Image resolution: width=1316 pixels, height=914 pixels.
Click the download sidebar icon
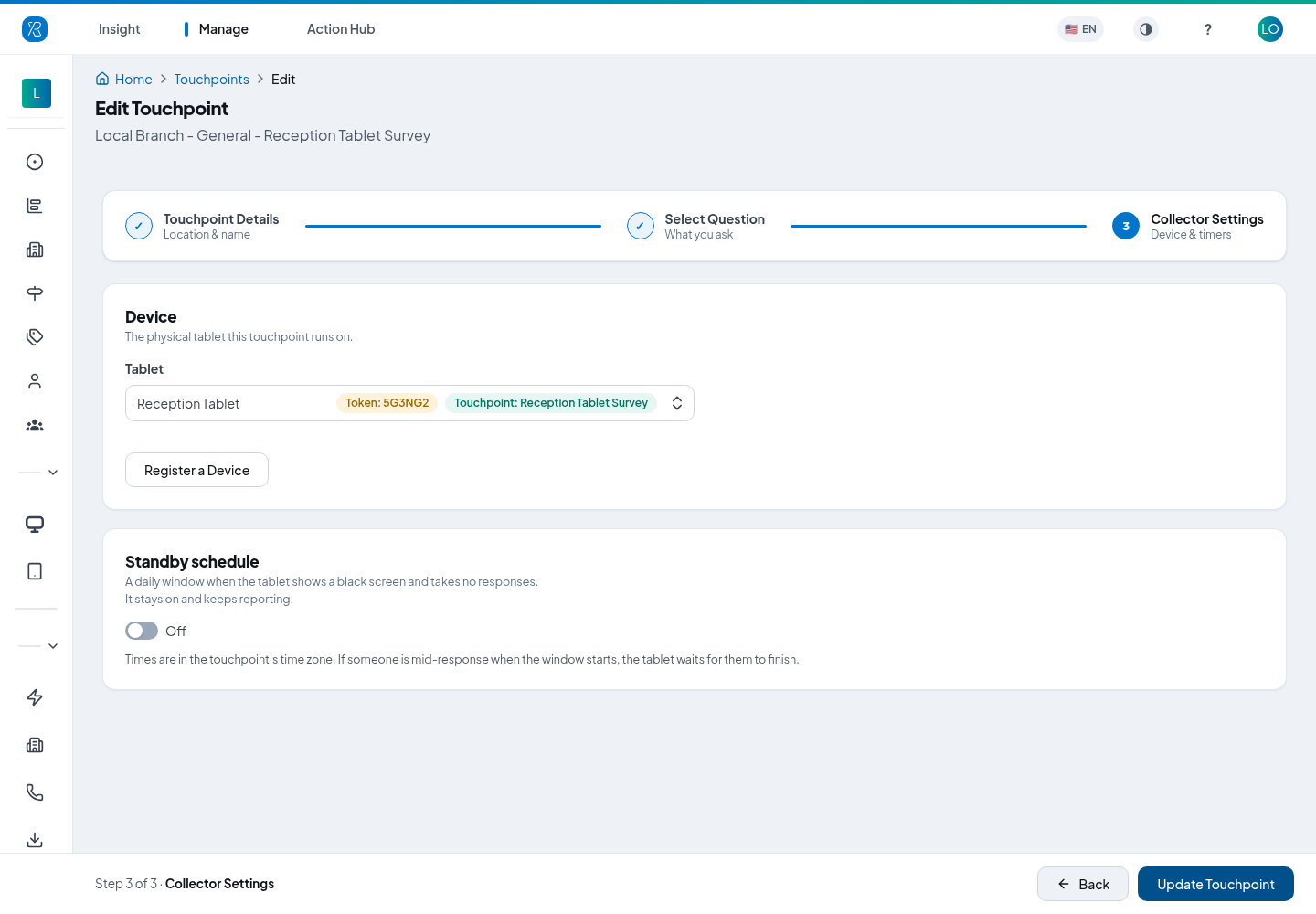[35, 840]
